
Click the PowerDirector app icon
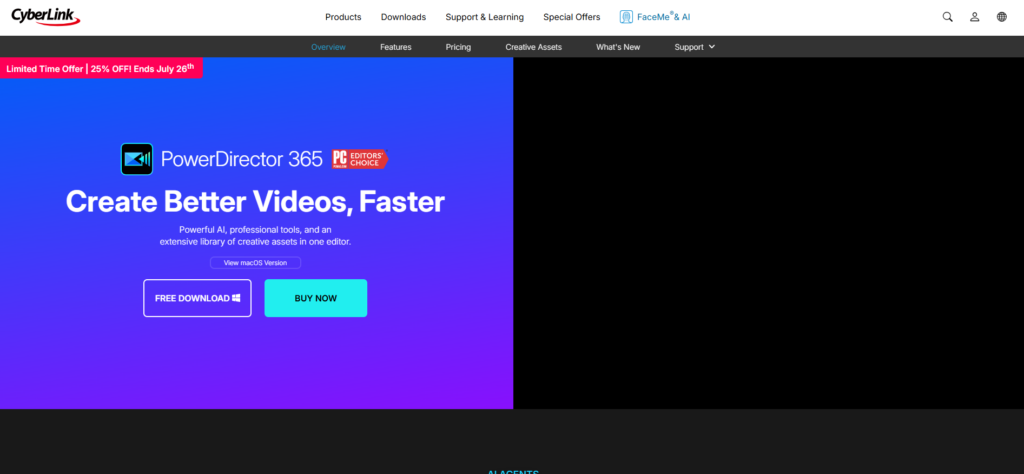(x=136, y=159)
